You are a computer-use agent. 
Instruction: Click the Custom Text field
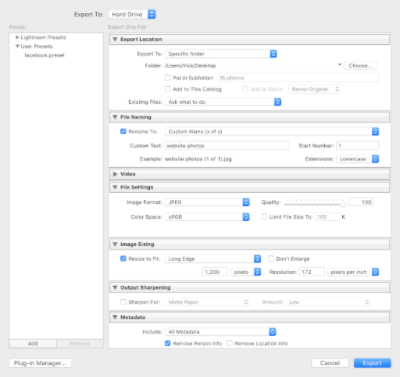(227, 146)
